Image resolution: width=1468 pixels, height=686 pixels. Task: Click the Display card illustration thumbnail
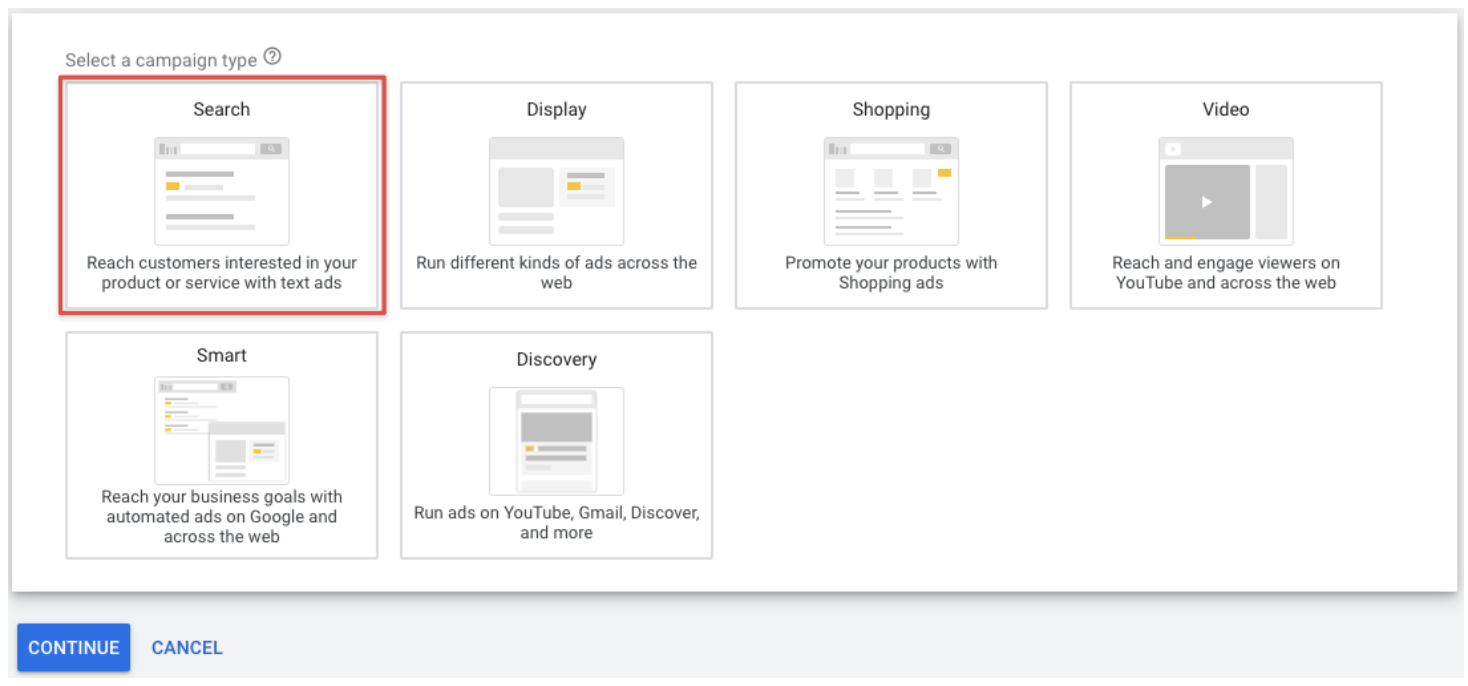tap(557, 191)
